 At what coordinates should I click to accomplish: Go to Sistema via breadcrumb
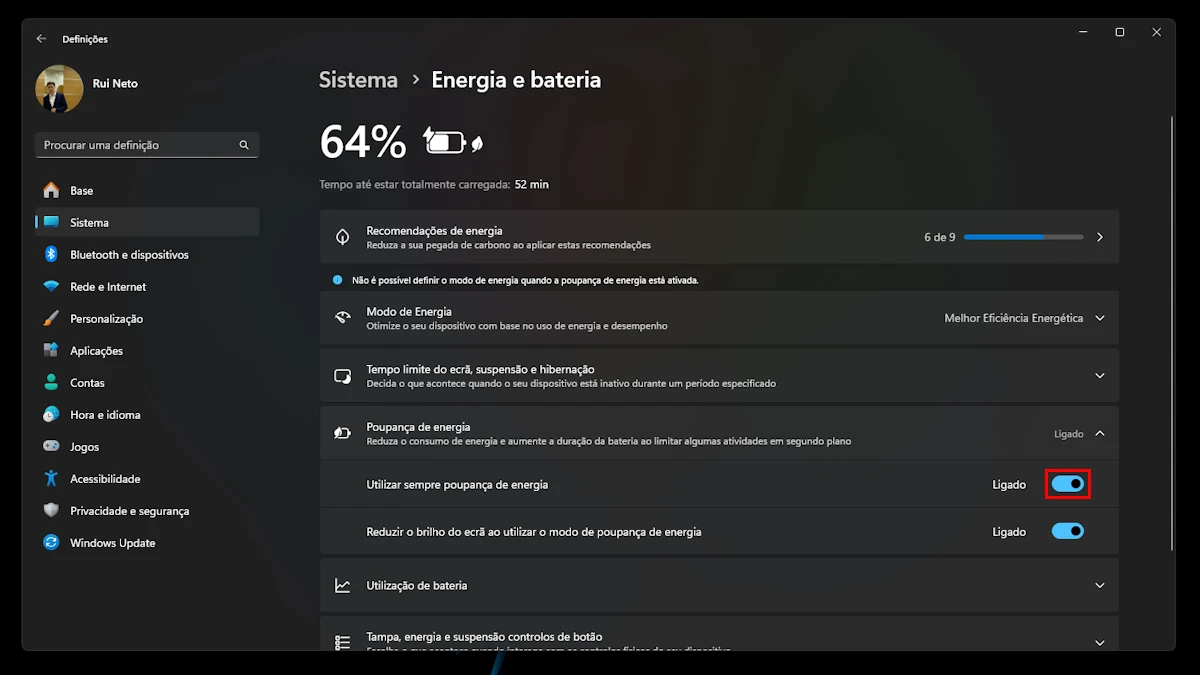pos(358,80)
